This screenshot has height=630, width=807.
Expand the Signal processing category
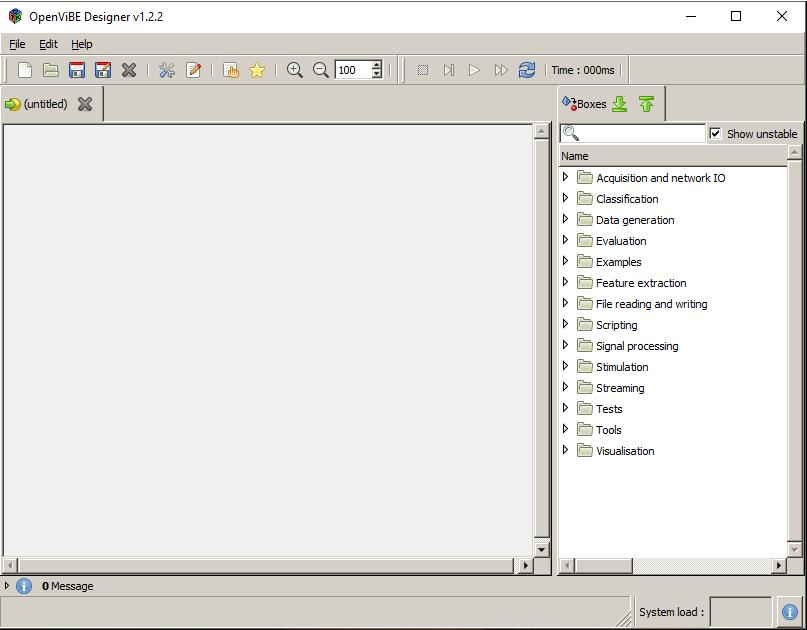[565, 345]
